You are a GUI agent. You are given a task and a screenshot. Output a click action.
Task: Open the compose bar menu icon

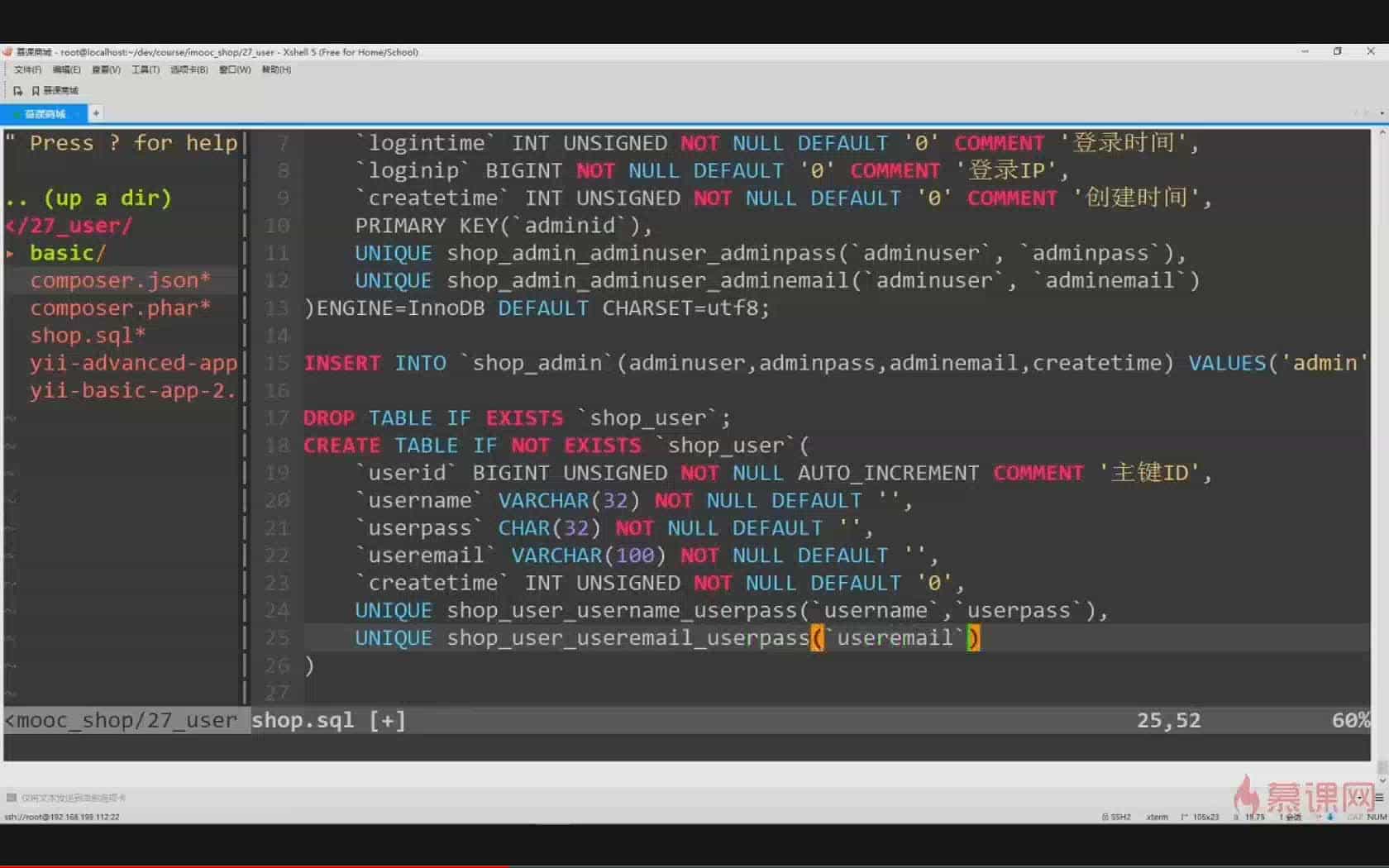(1379, 798)
